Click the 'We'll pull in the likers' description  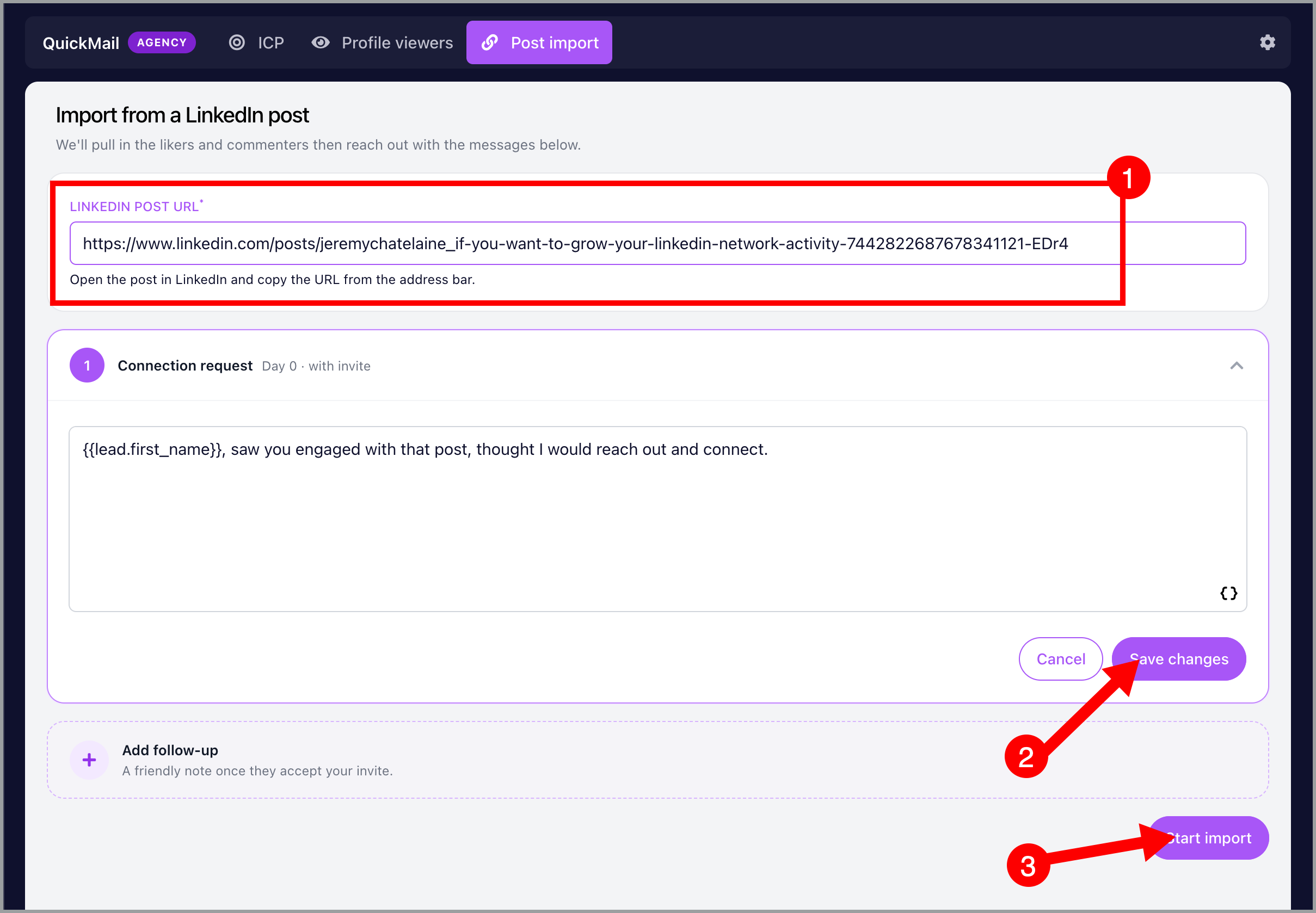click(x=318, y=145)
